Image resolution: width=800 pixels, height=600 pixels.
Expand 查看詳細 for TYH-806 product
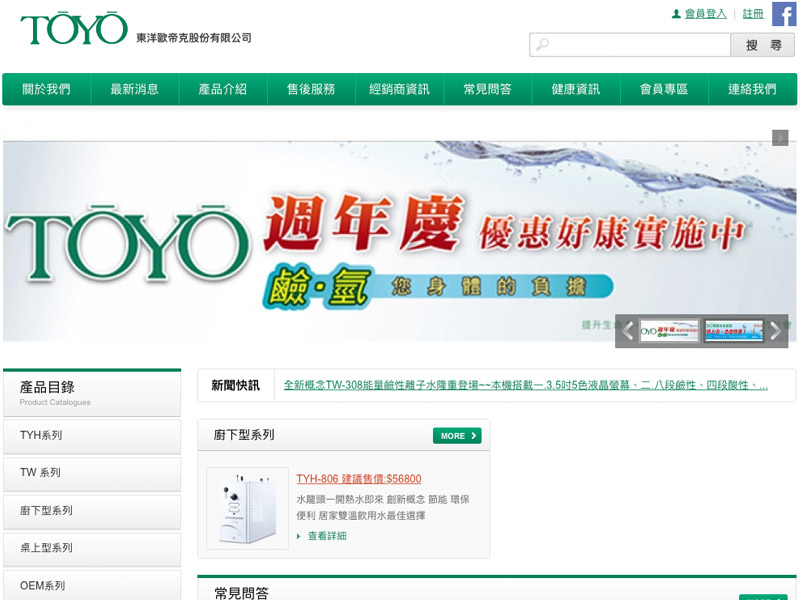(327, 536)
